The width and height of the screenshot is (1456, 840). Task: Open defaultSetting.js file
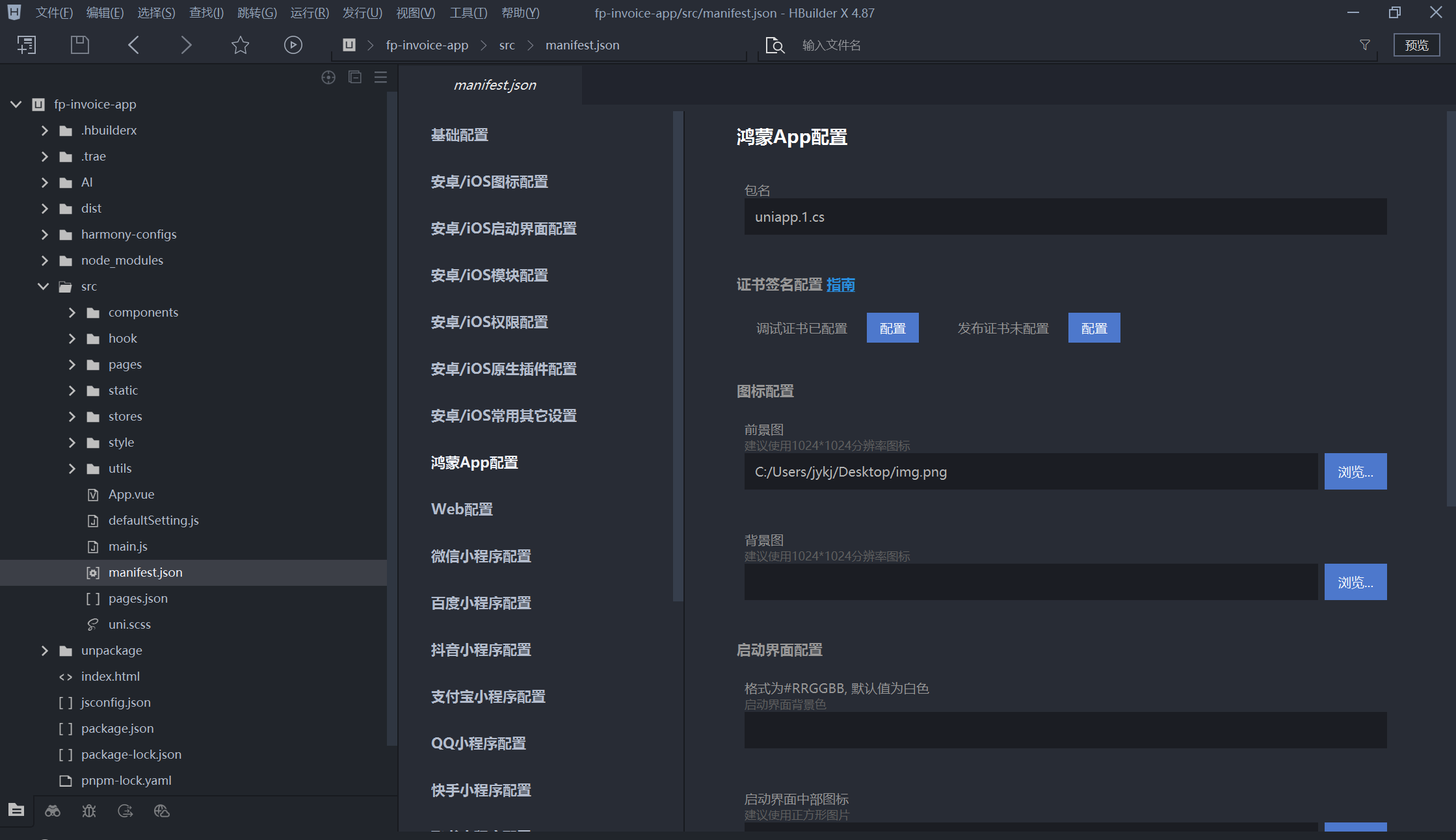tap(153, 520)
